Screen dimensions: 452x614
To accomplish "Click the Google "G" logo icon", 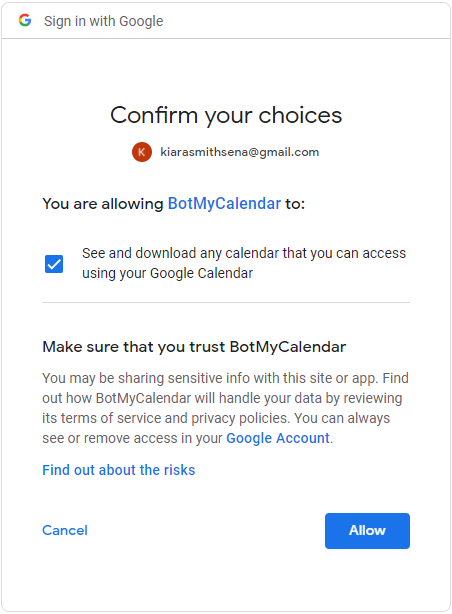I will [25, 20].
